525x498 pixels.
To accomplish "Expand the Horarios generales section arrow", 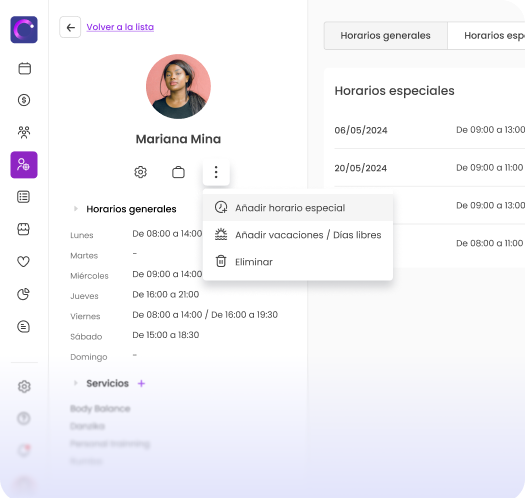I will 76,209.
